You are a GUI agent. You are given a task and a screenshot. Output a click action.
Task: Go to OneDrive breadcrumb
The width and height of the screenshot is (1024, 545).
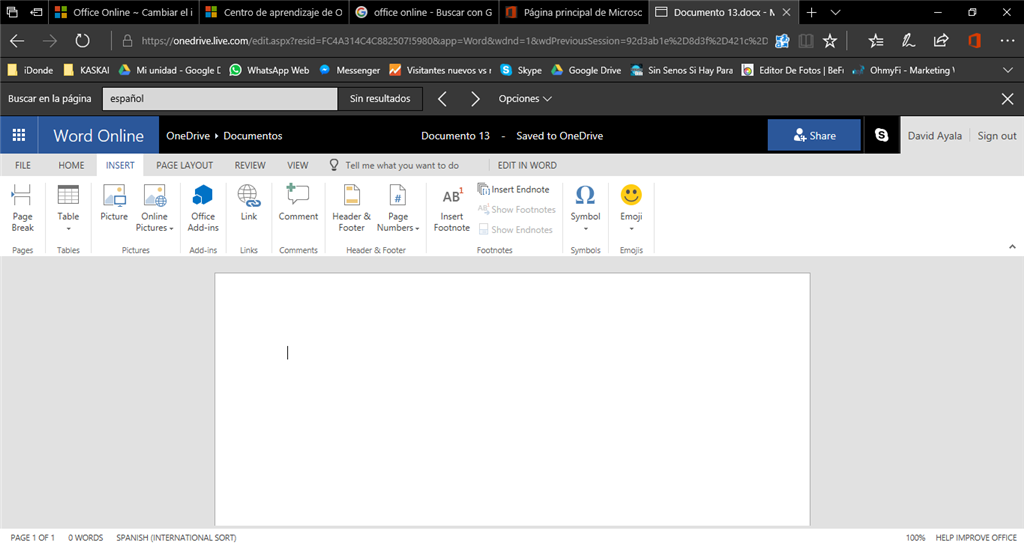[x=188, y=136]
